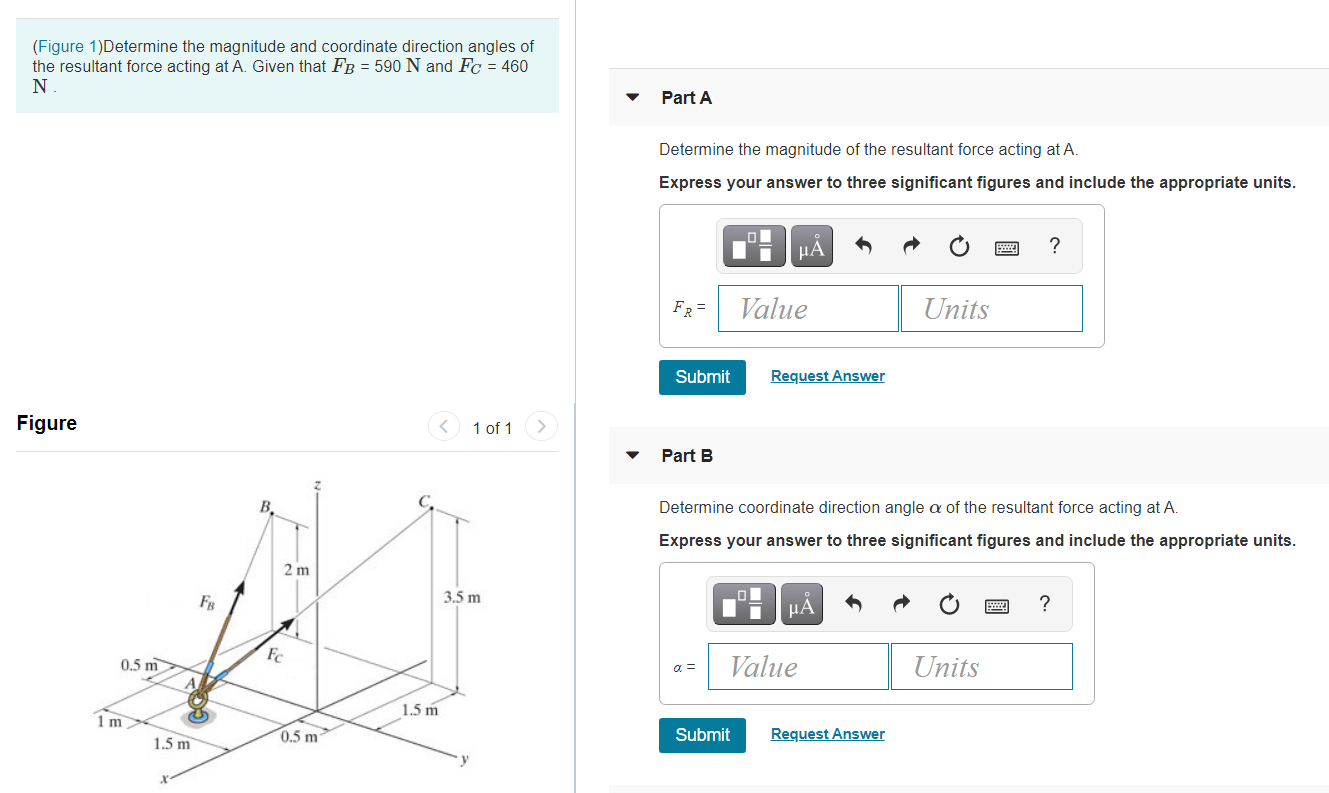Screen dimensions: 1329x793
Task: Open the equation template icon in Part A
Action: click(x=753, y=245)
